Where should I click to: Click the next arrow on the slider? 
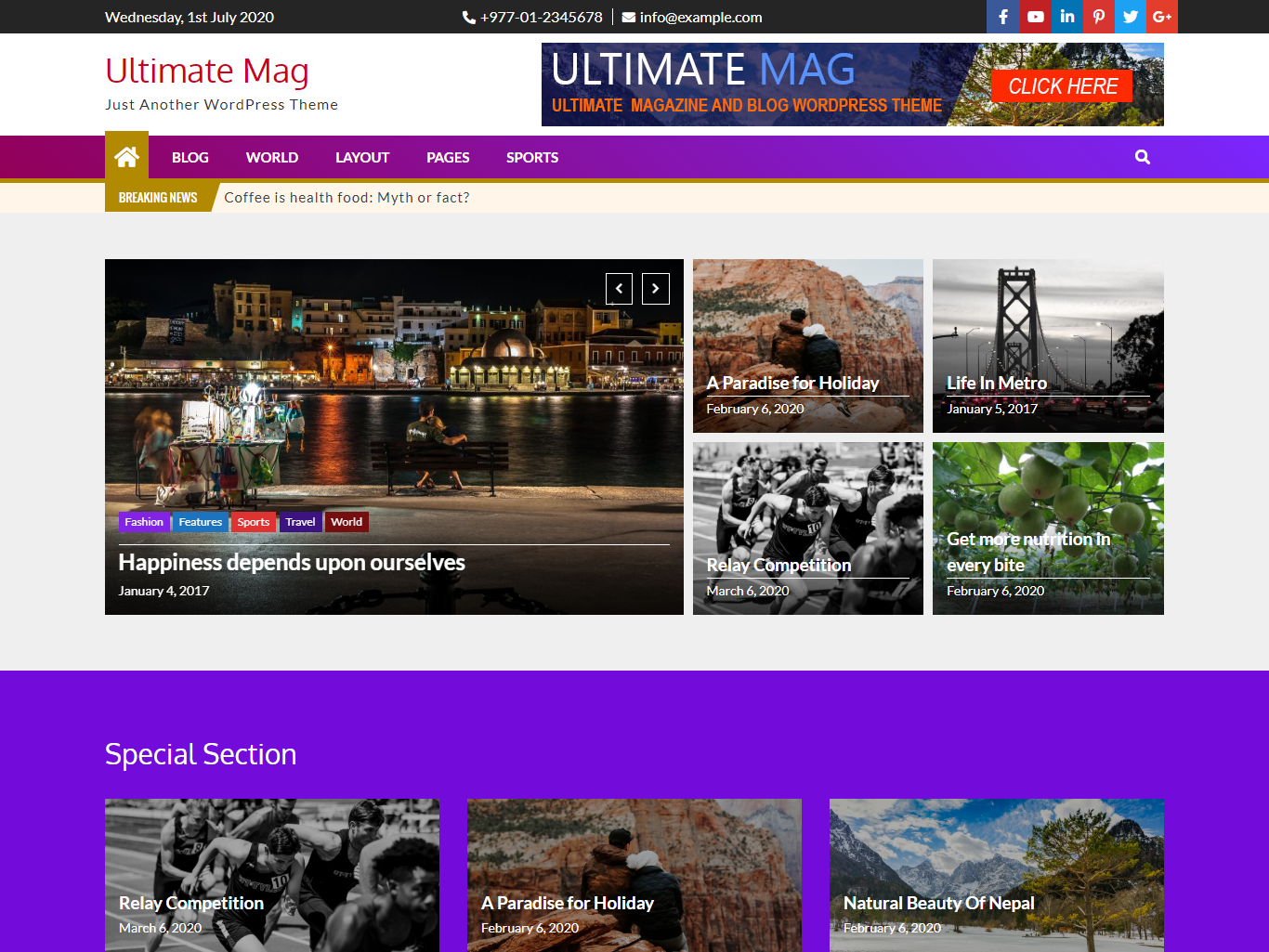(655, 289)
